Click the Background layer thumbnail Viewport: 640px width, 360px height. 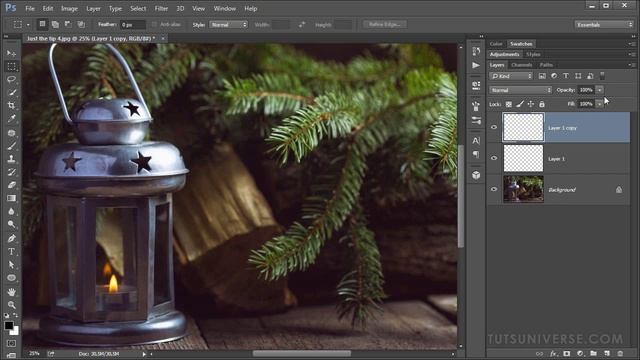coord(523,189)
